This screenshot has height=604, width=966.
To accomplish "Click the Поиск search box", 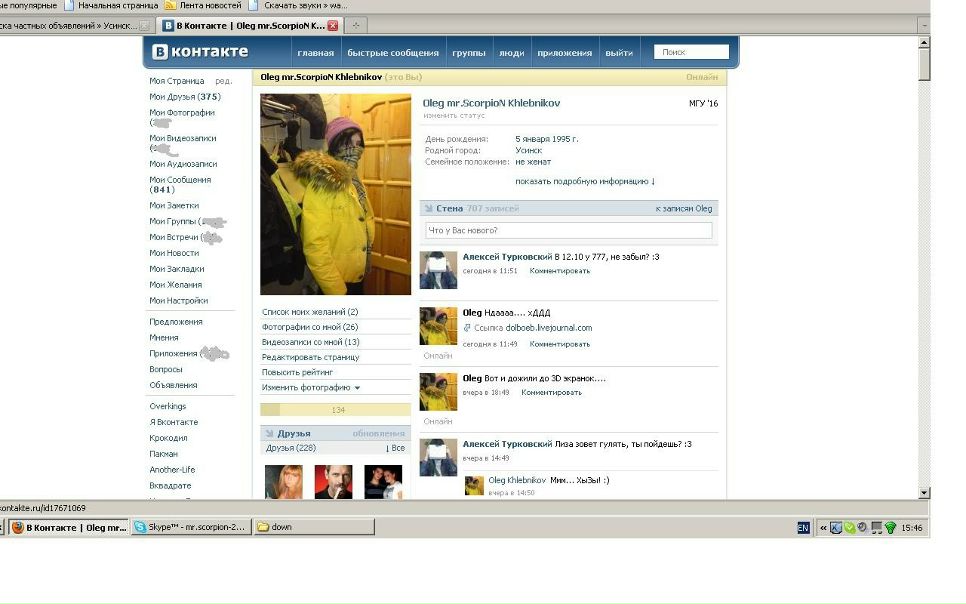I will point(691,52).
